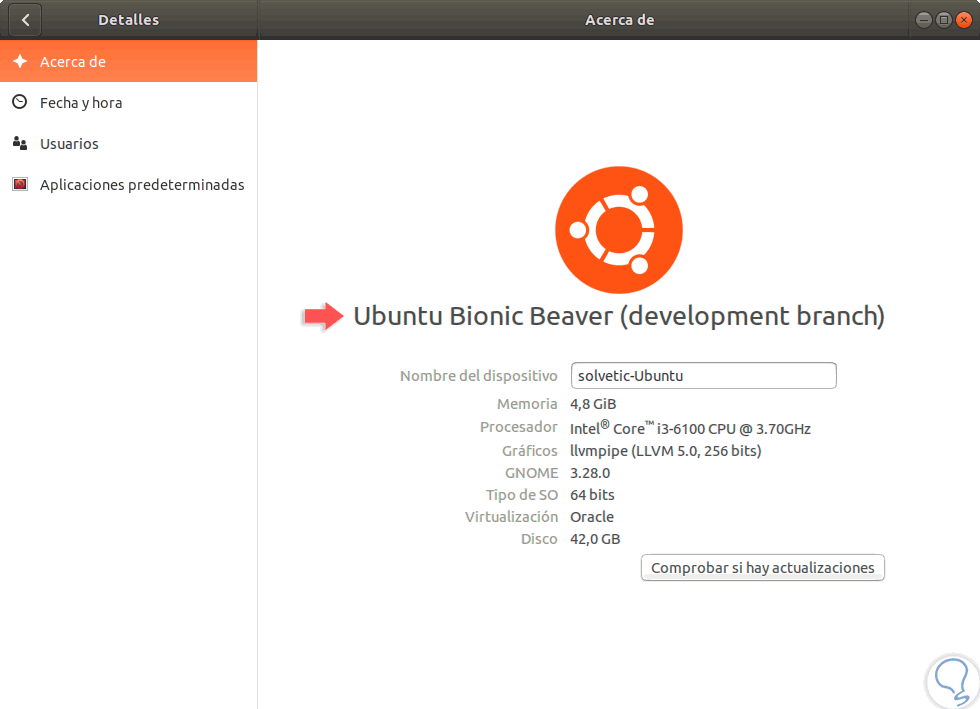The height and width of the screenshot is (709, 980).
Task: Click the Ubuntu logo image
Action: tap(619, 230)
